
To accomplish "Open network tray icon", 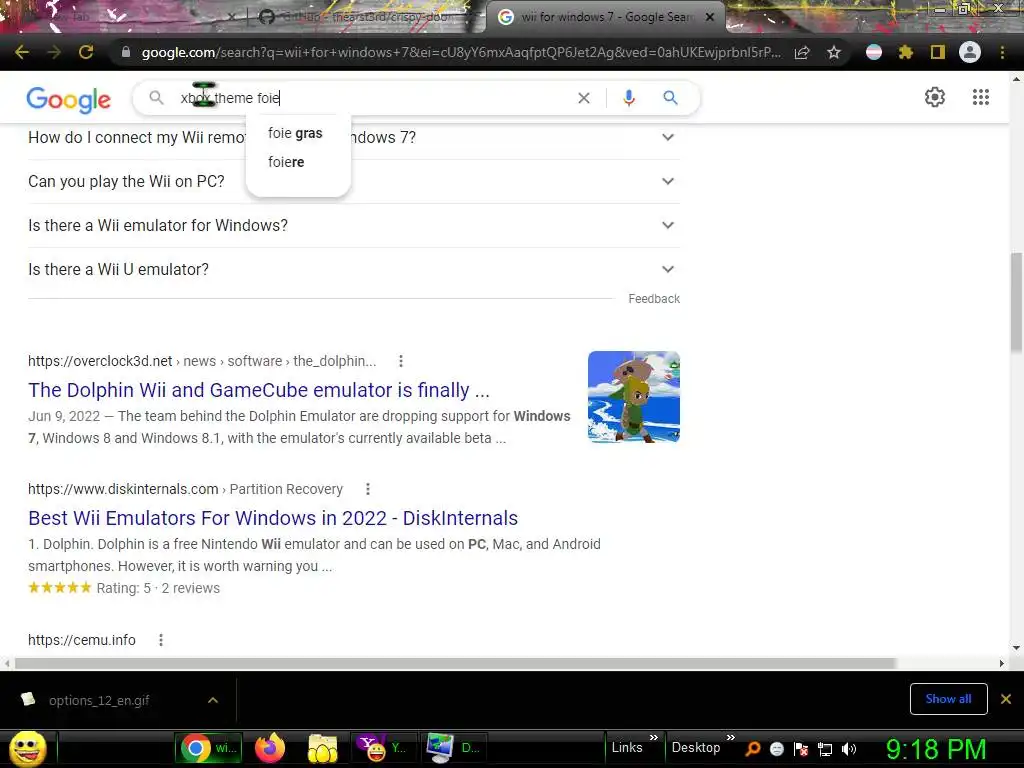I will click(825, 749).
